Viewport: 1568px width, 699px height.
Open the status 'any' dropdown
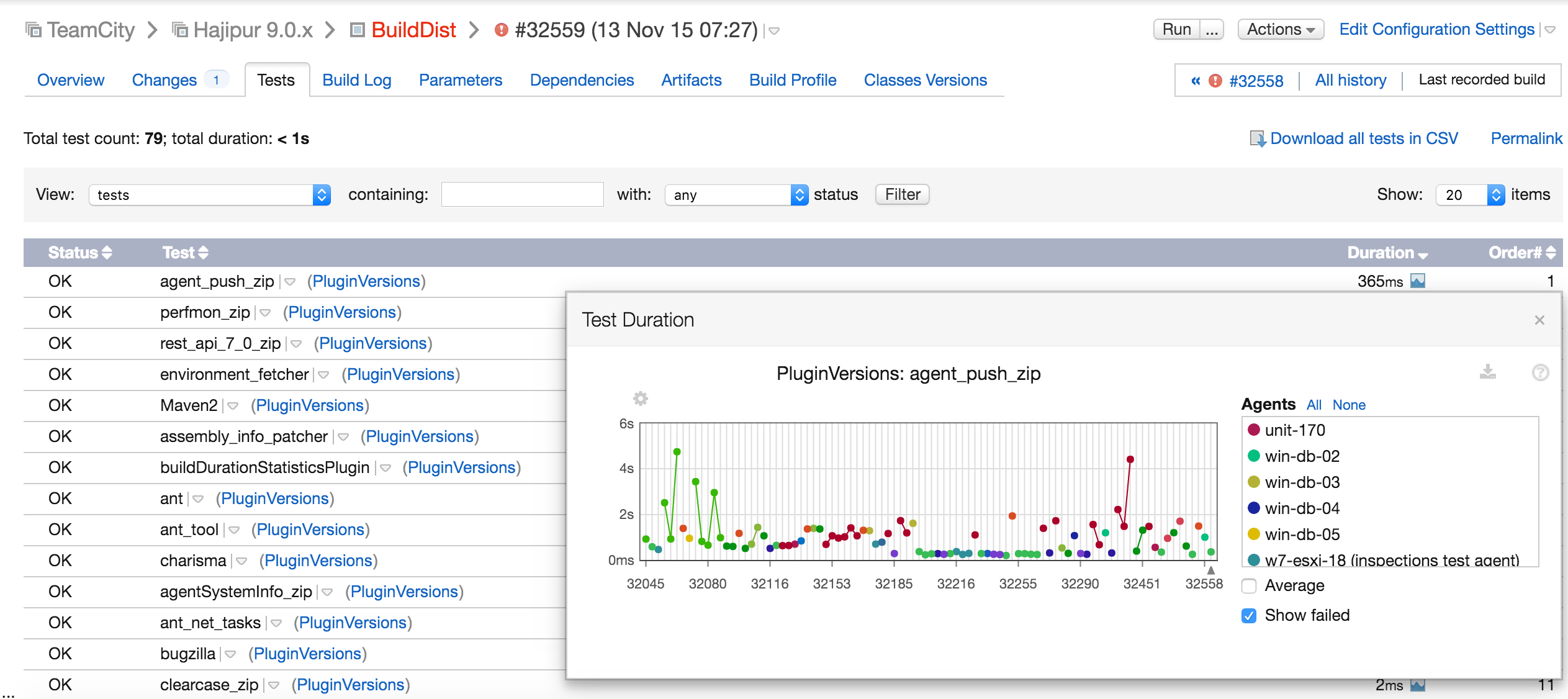(x=736, y=195)
